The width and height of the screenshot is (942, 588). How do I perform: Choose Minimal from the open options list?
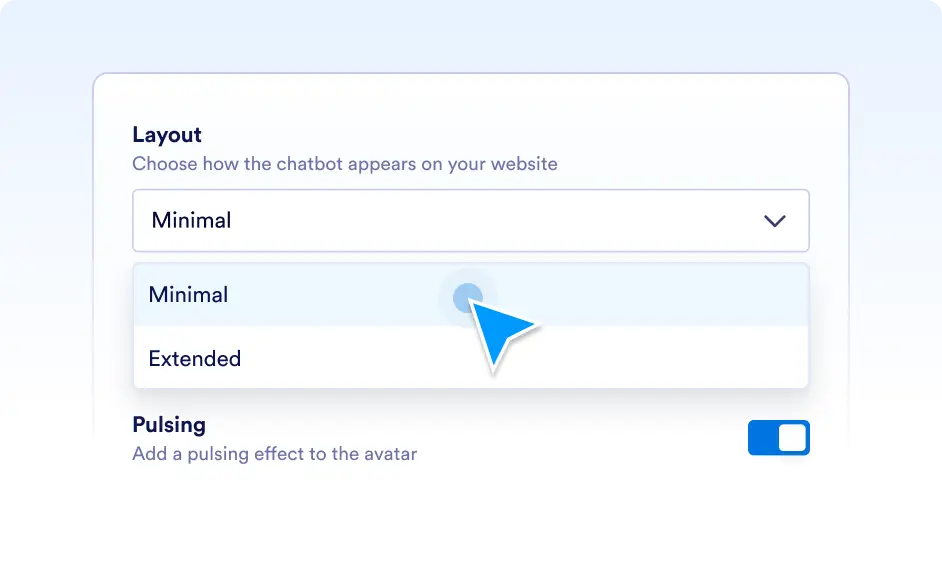pyautogui.click(x=471, y=294)
